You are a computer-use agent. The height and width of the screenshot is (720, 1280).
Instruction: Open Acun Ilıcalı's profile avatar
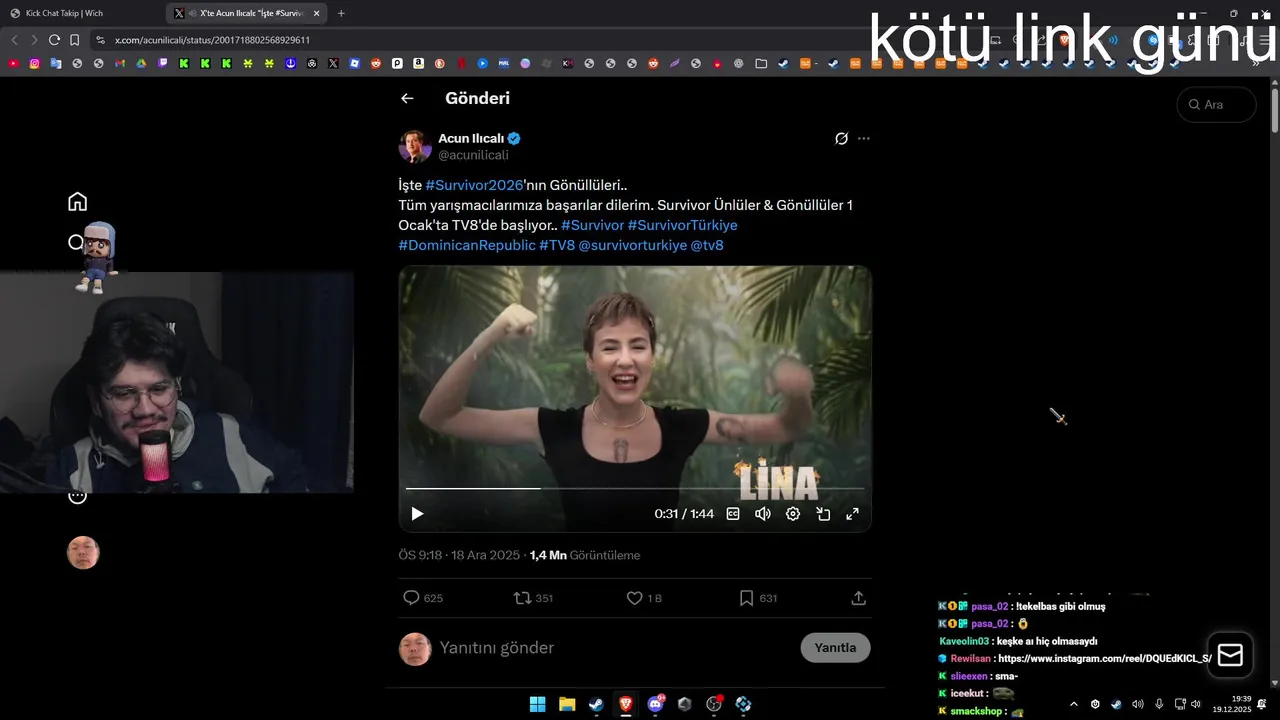[415, 146]
